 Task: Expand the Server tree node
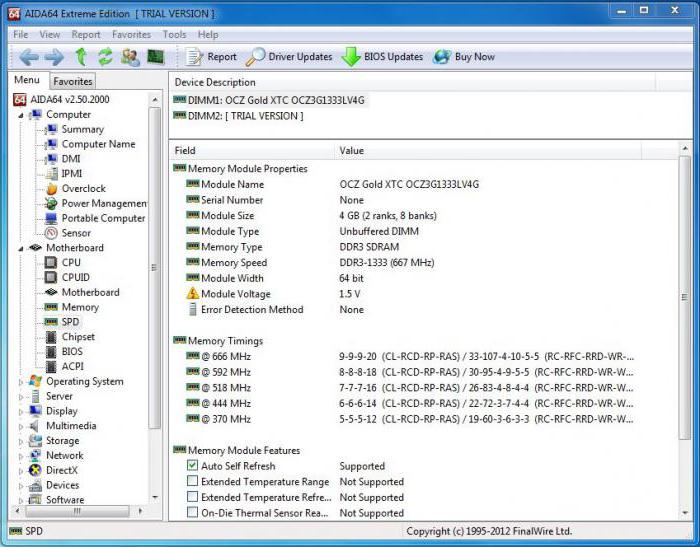21,397
